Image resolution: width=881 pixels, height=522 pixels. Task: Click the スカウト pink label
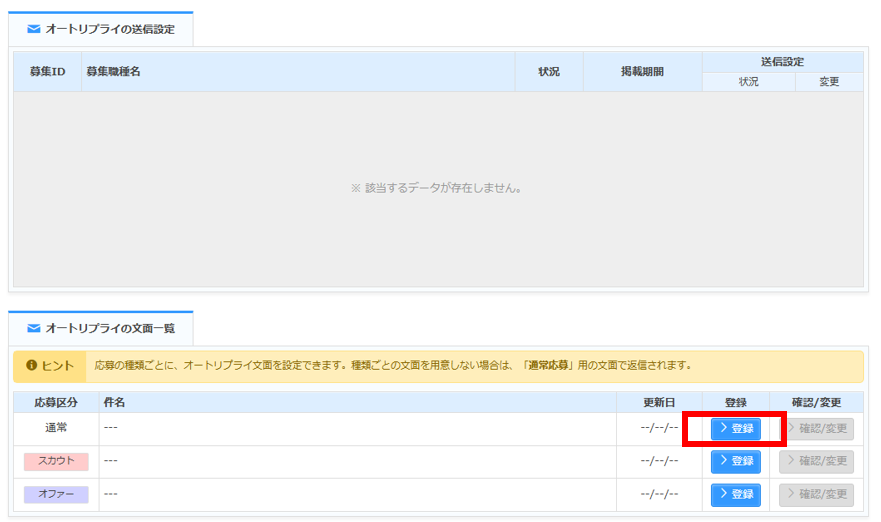tap(56, 461)
